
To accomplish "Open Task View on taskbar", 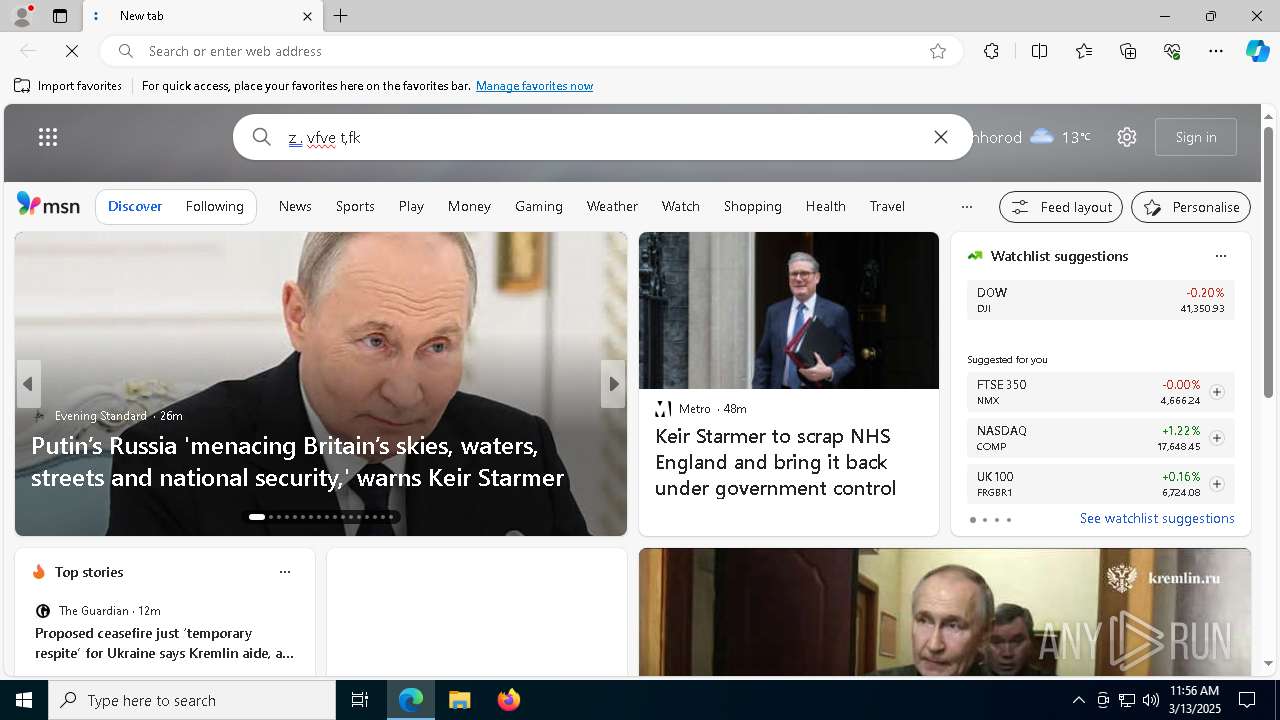I will click(x=360, y=700).
